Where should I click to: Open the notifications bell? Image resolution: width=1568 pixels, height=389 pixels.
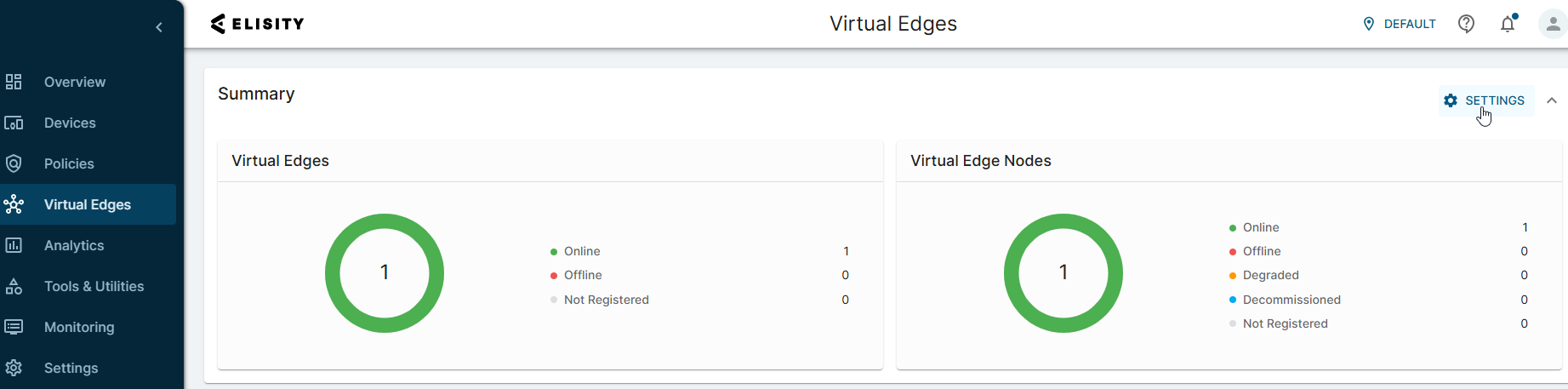(x=1508, y=24)
